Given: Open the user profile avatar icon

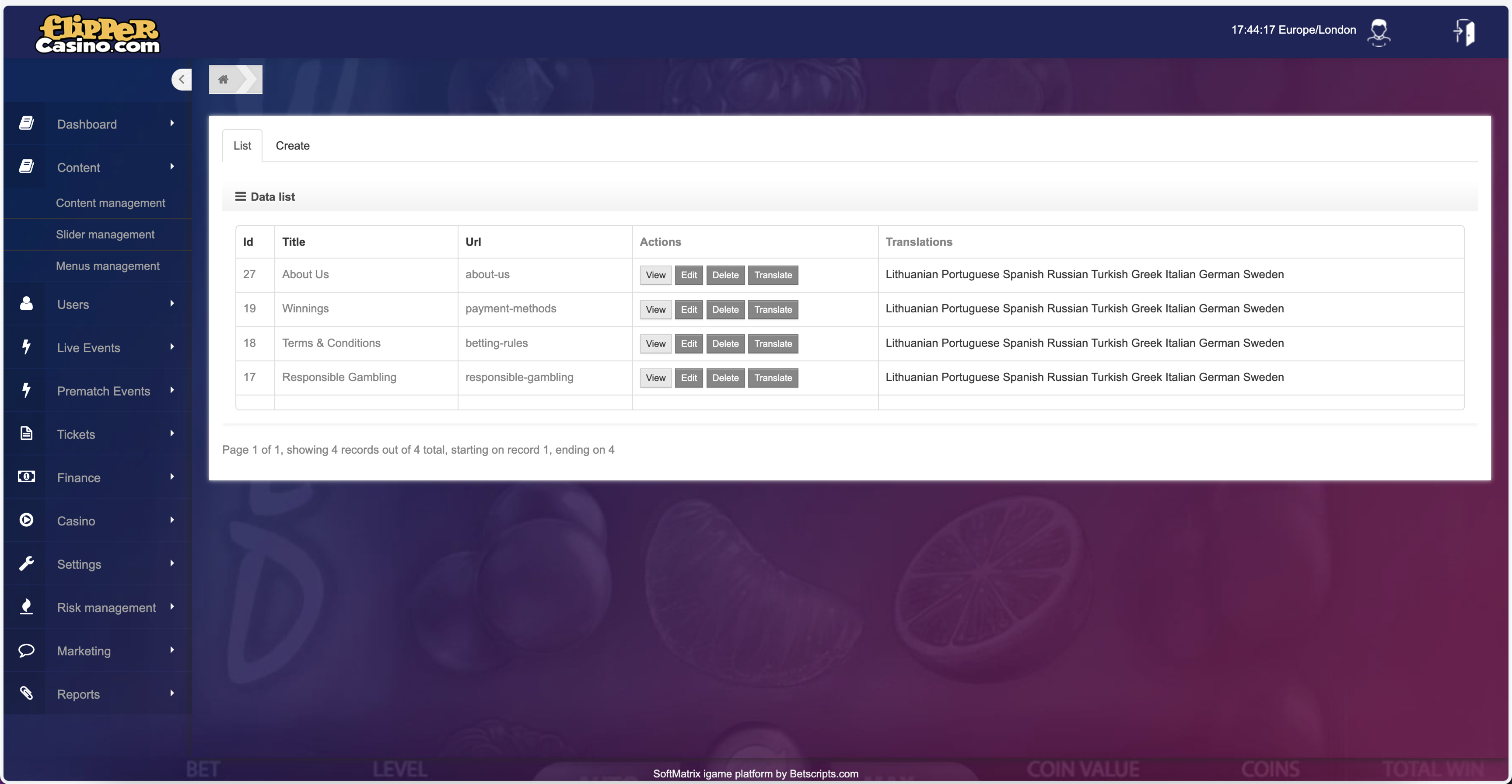Looking at the screenshot, I should tap(1378, 31).
